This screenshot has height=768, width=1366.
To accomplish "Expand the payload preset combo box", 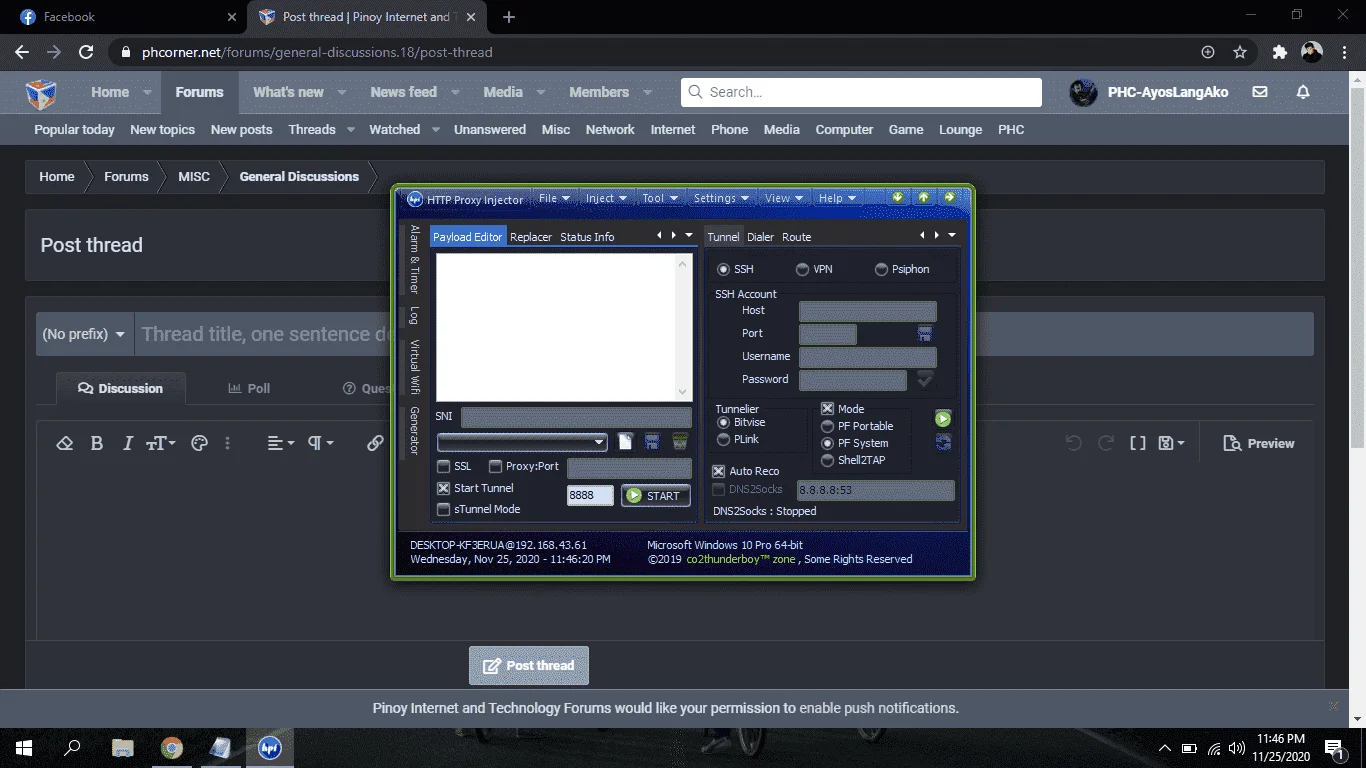I will point(600,442).
